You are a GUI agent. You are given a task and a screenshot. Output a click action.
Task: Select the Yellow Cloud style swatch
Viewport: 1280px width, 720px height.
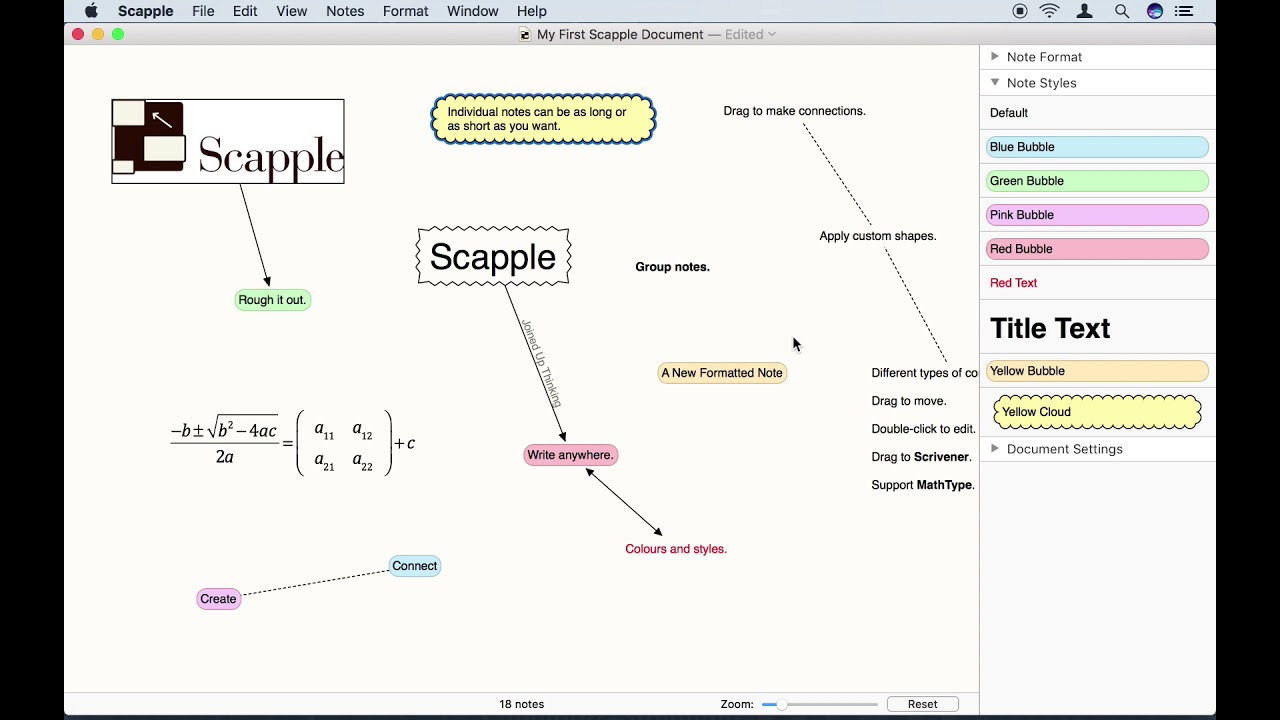click(x=1097, y=412)
